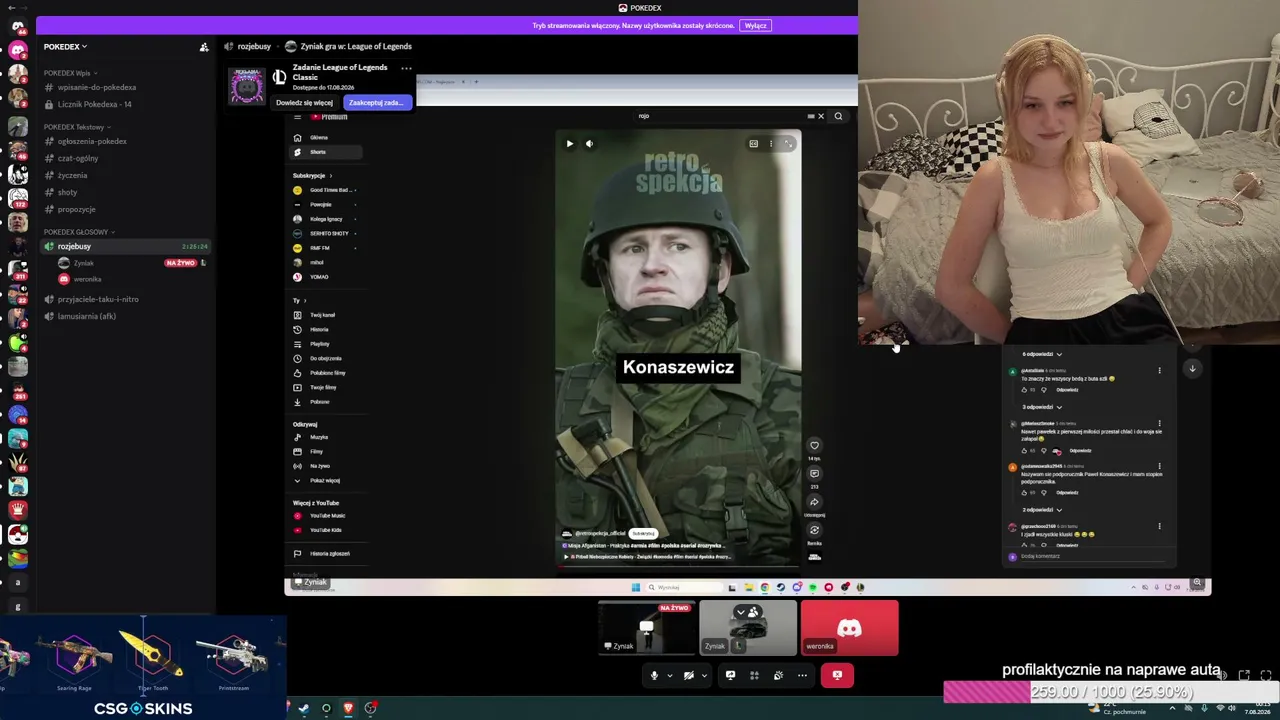This screenshot has width=1280, height=720.
Task: Open the comments icon on the Short
Action: [814, 474]
